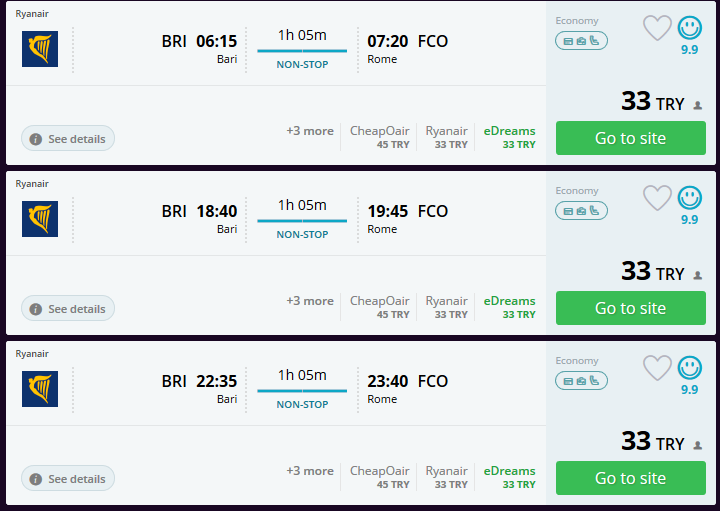720x511 pixels.
Task: Select CheapOair 45 TRY offer, 06:15 flight
Action: (380, 137)
